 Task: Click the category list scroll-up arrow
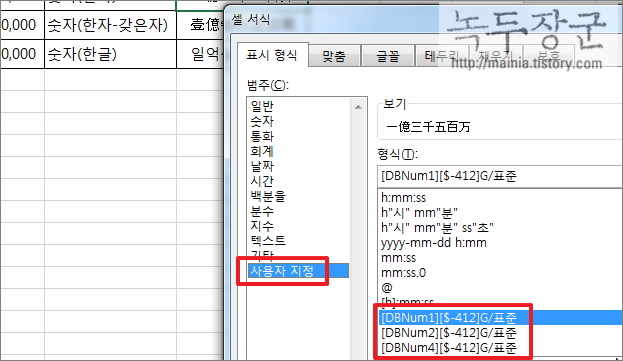click(x=358, y=107)
